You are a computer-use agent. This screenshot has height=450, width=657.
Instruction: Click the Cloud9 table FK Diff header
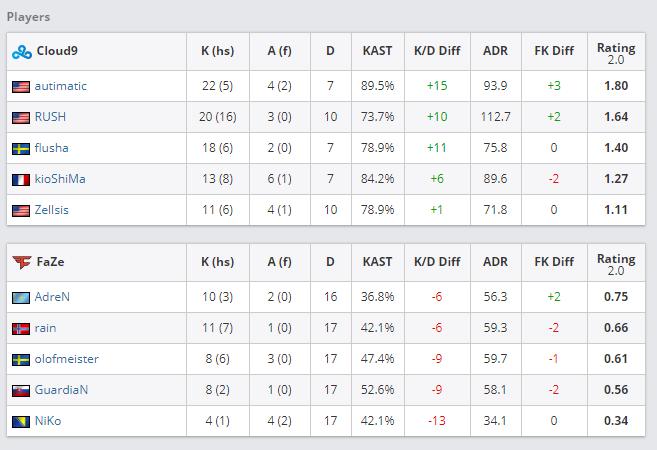click(x=554, y=51)
